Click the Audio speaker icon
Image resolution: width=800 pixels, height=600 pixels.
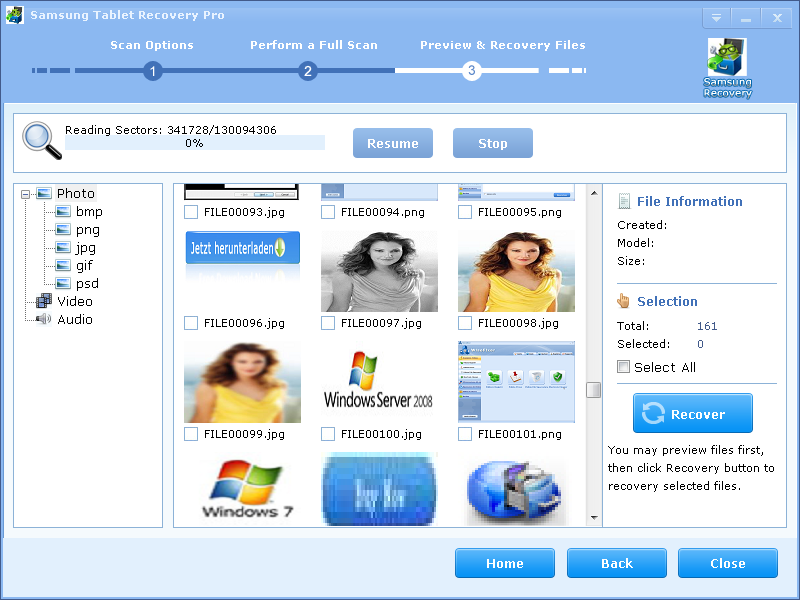point(44,319)
